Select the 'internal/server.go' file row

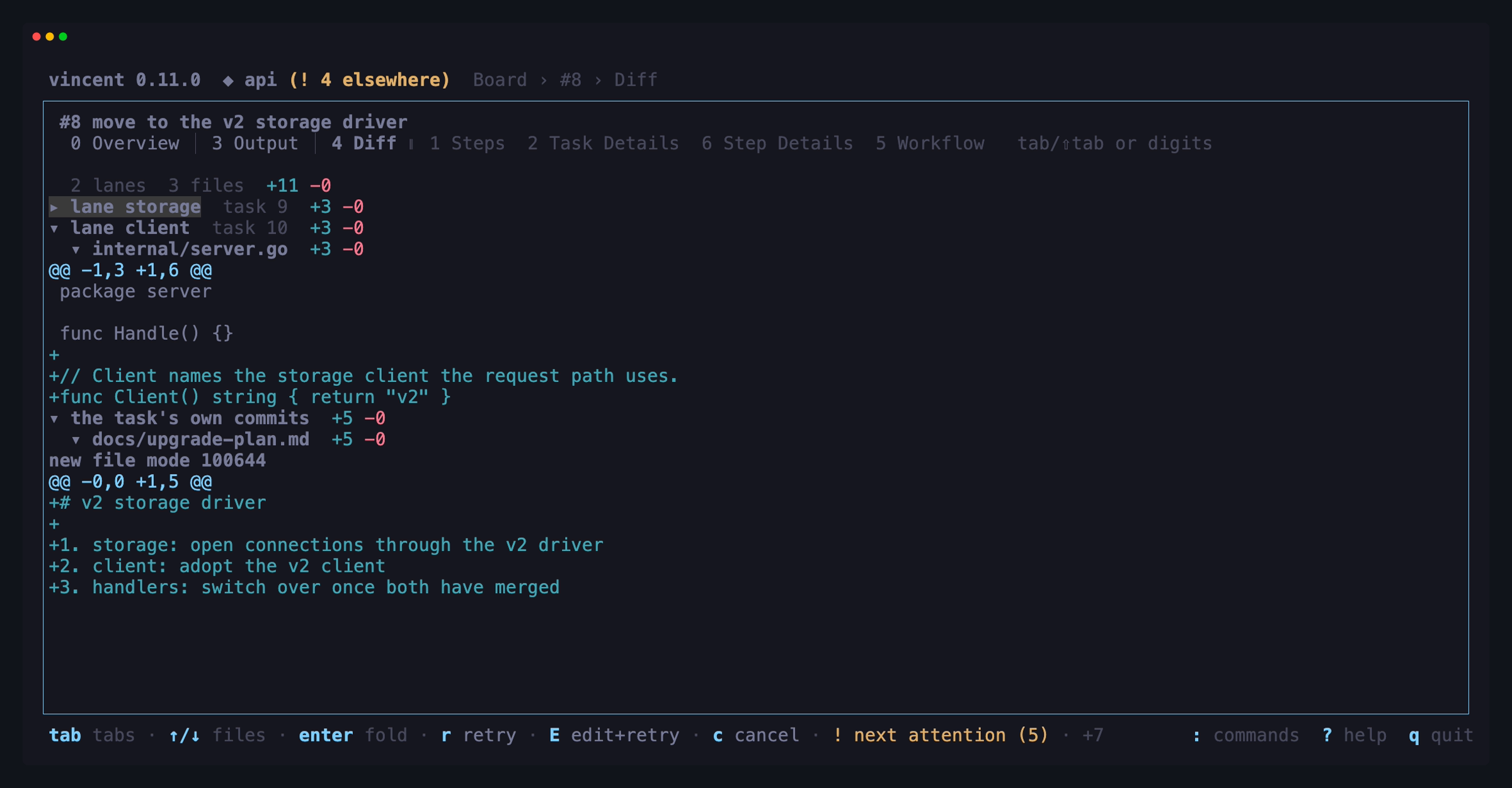[x=190, y=250]
